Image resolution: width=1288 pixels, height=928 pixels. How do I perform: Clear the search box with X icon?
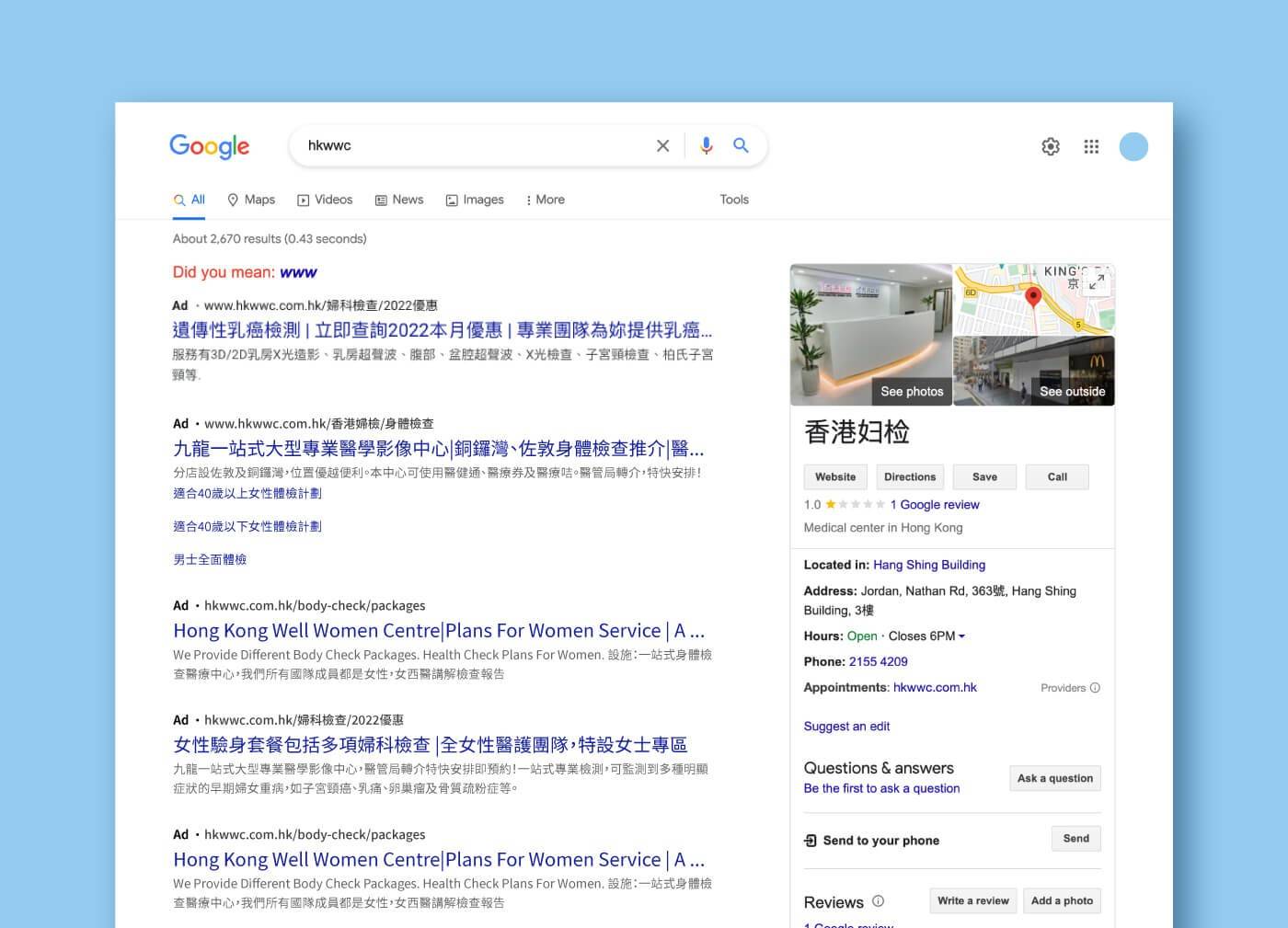(662, 145)
